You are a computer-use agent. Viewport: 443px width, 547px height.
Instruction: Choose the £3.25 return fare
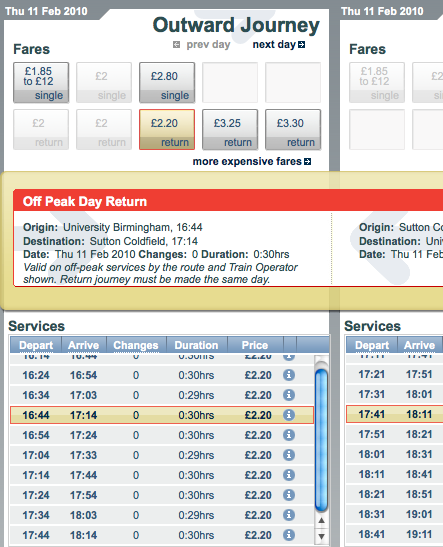230,130
